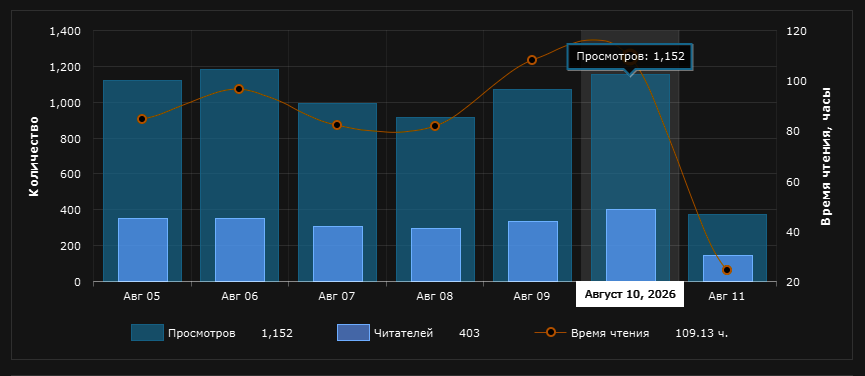Screen dimensions: 865x376
Task: Click the Авг 07 readers bar
Action: click(338, 254)
